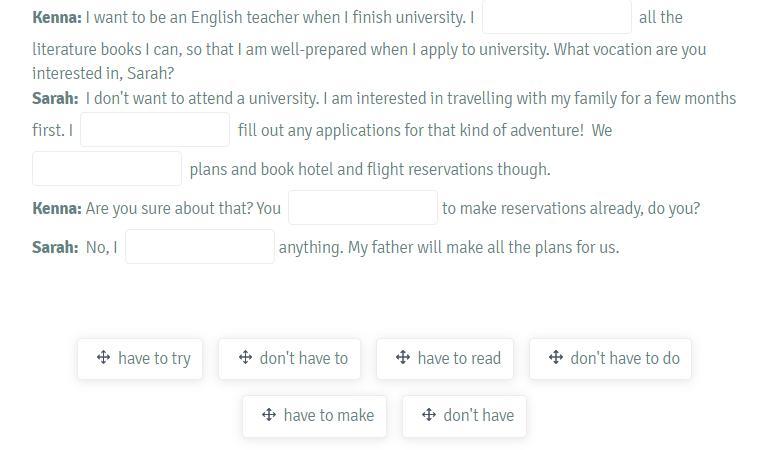Click the move icon on 'have to read'

[x=403, y=357]
